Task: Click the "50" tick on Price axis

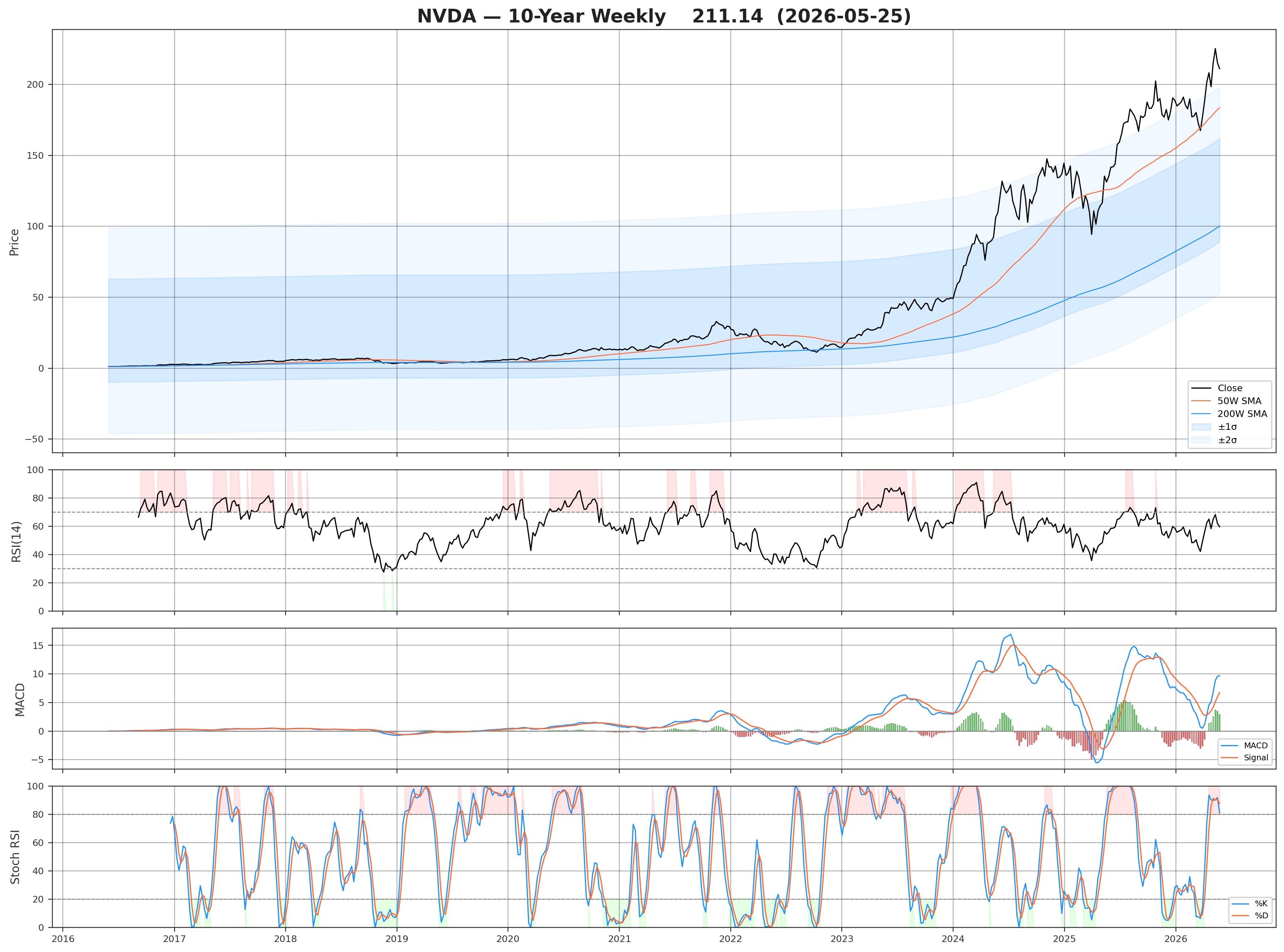Action: point(38,297)
